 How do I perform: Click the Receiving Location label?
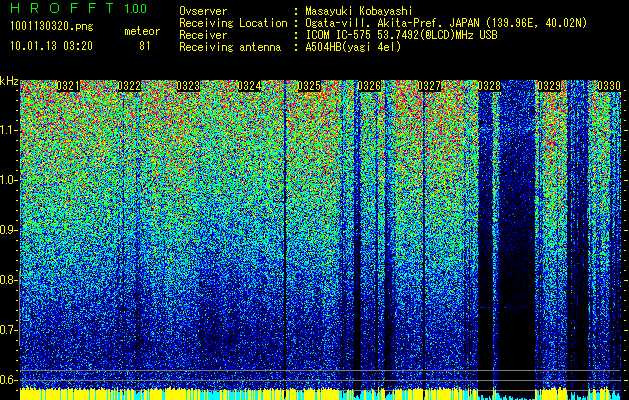(x=233, y=24)
